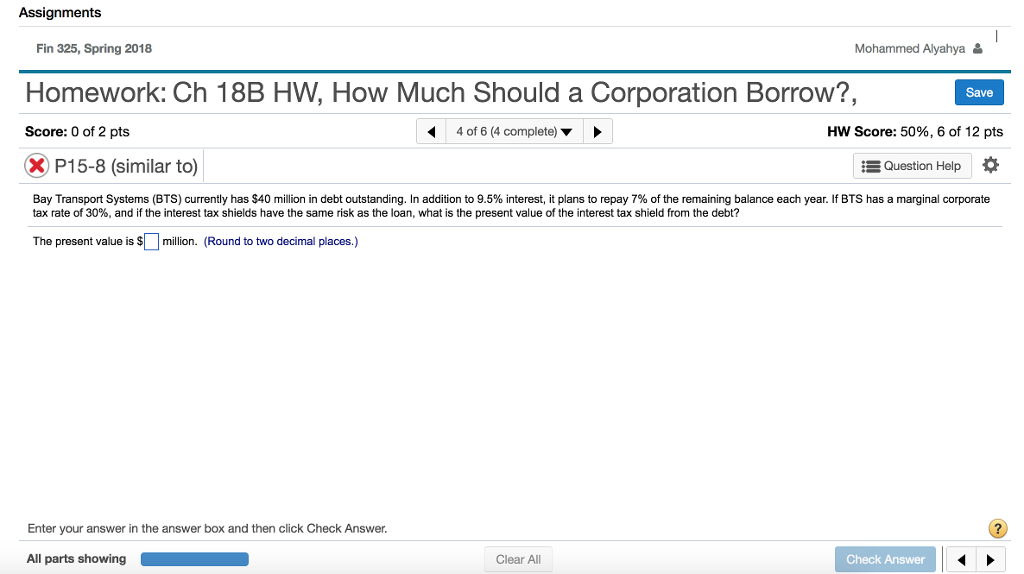Click the Save button
1024x574 pixels.
point(979,92)
